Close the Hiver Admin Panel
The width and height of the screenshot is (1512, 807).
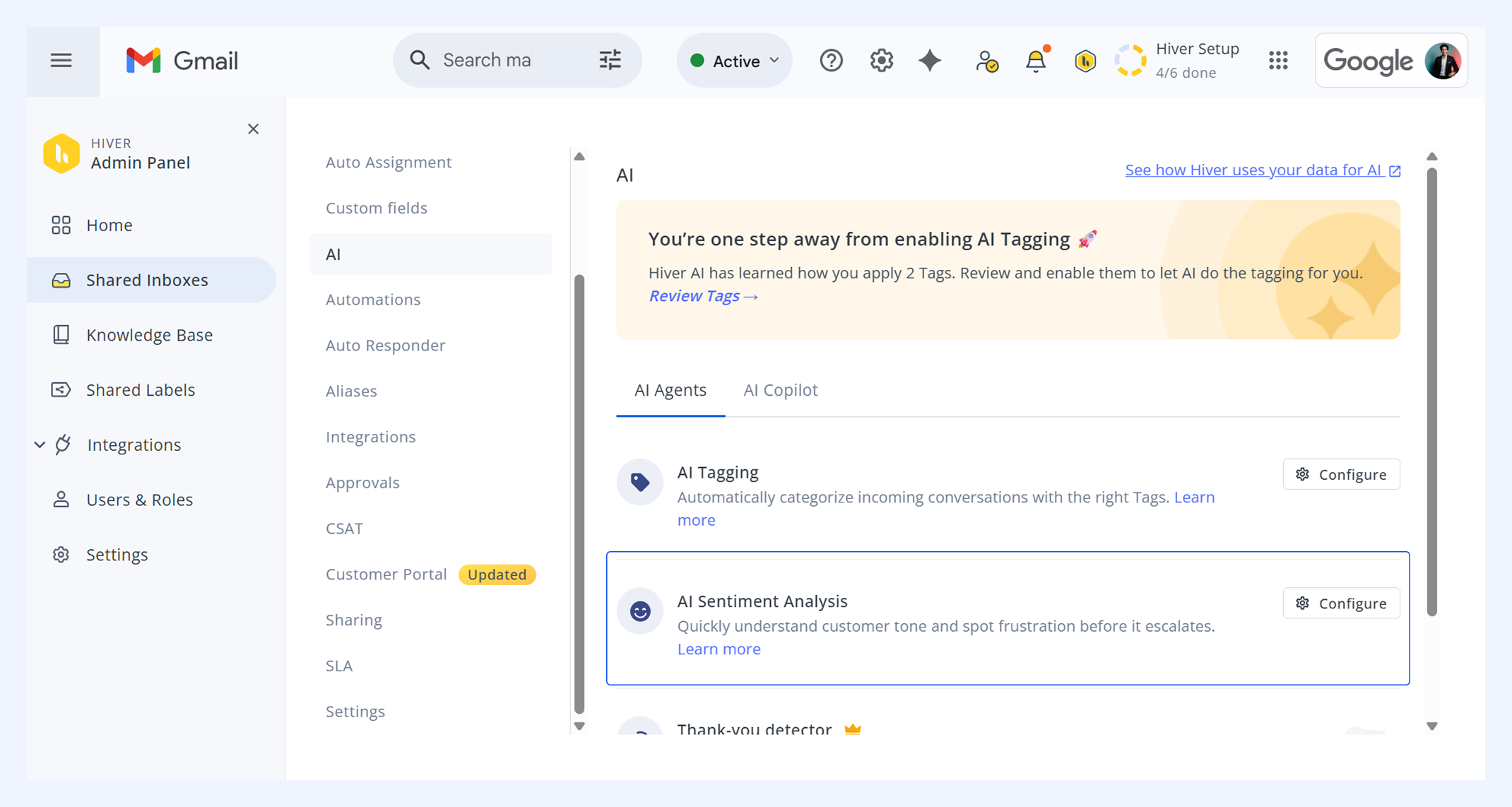[x=254, y=129]
